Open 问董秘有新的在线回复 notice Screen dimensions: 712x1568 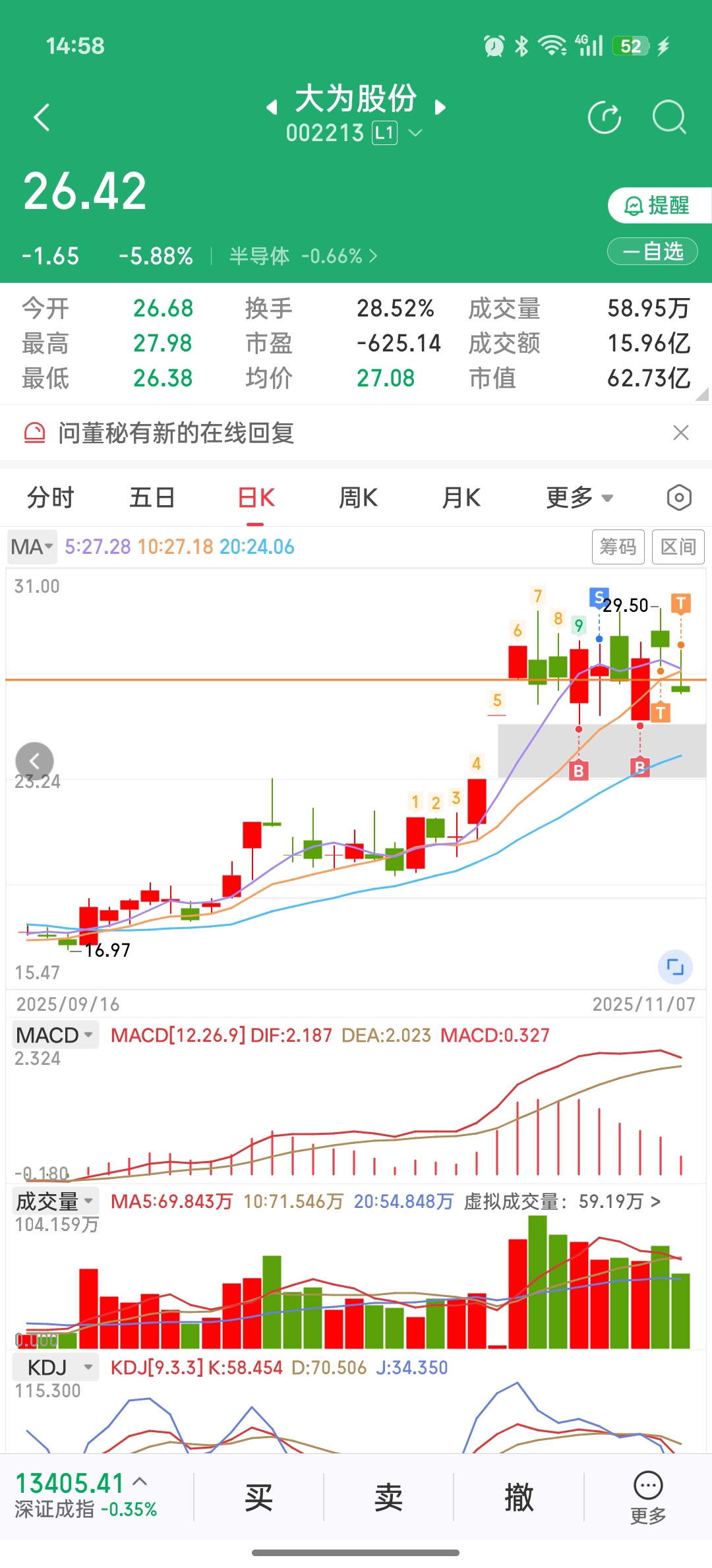pos(176,433)
